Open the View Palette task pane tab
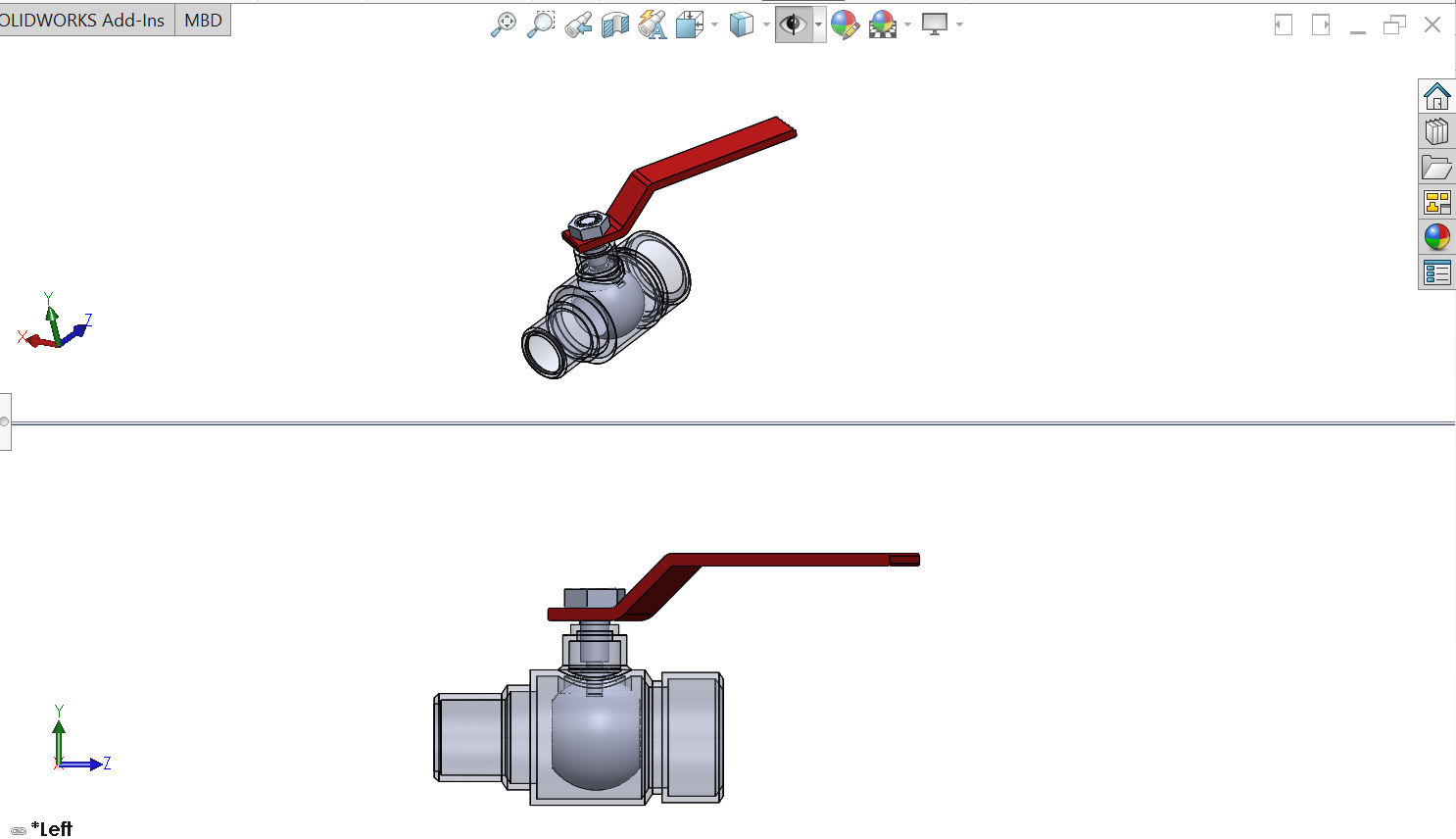 point(1436,202)
